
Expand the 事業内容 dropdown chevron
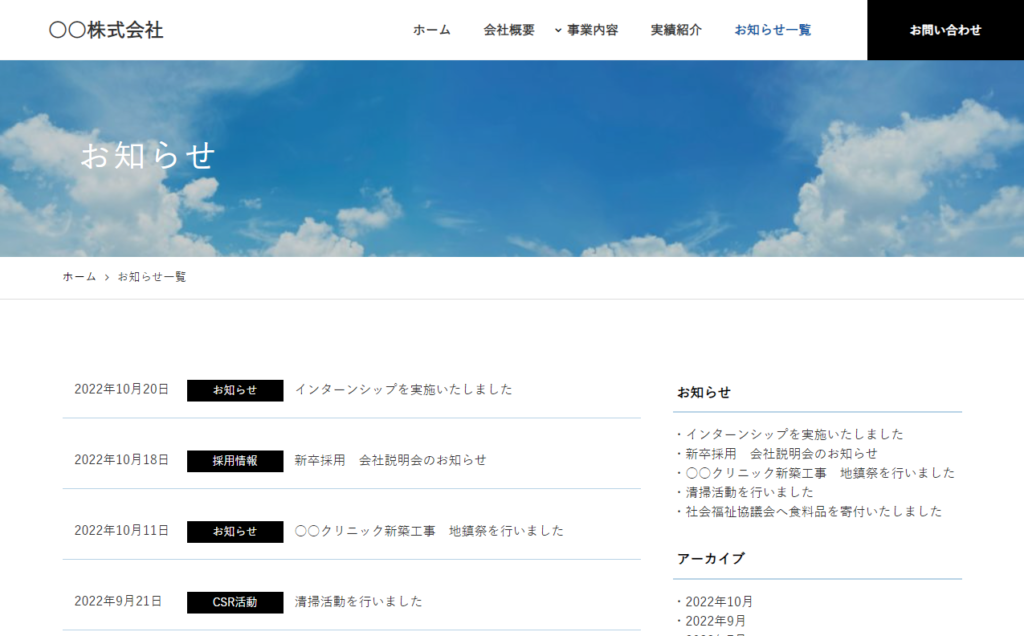559,30
